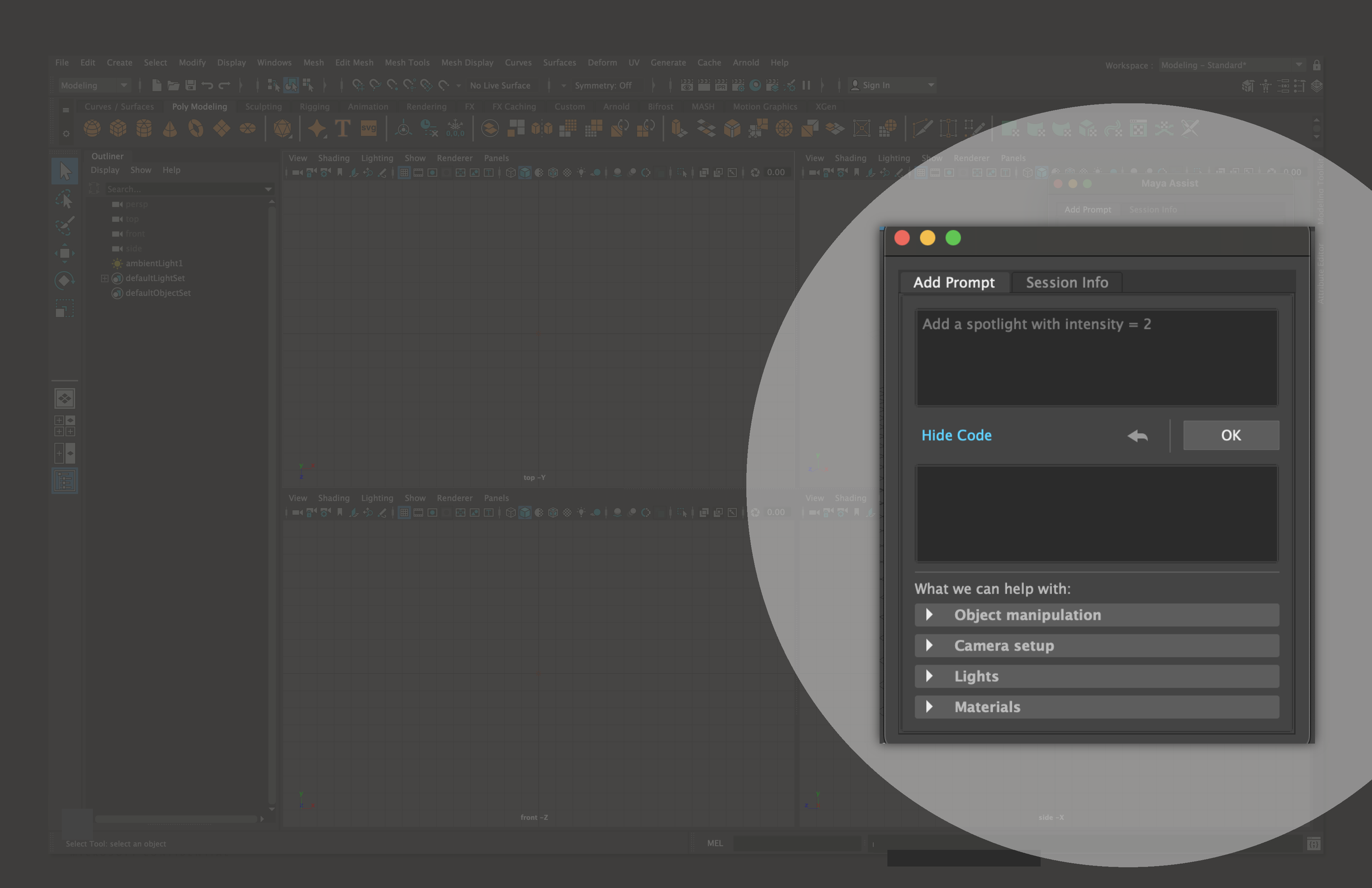Click the polygon sphere shelf icon

[92, 128]
